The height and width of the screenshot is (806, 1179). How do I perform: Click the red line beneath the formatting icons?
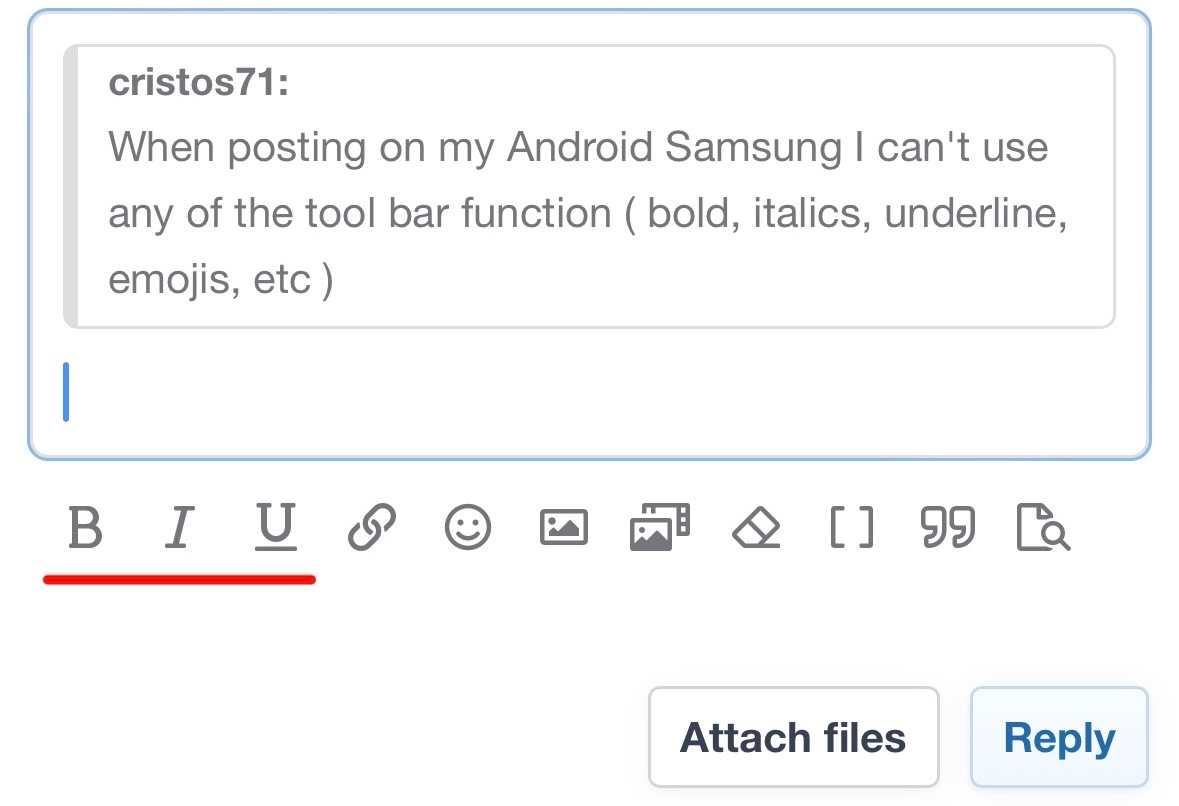pyautogui.click(x=180, y=578)
